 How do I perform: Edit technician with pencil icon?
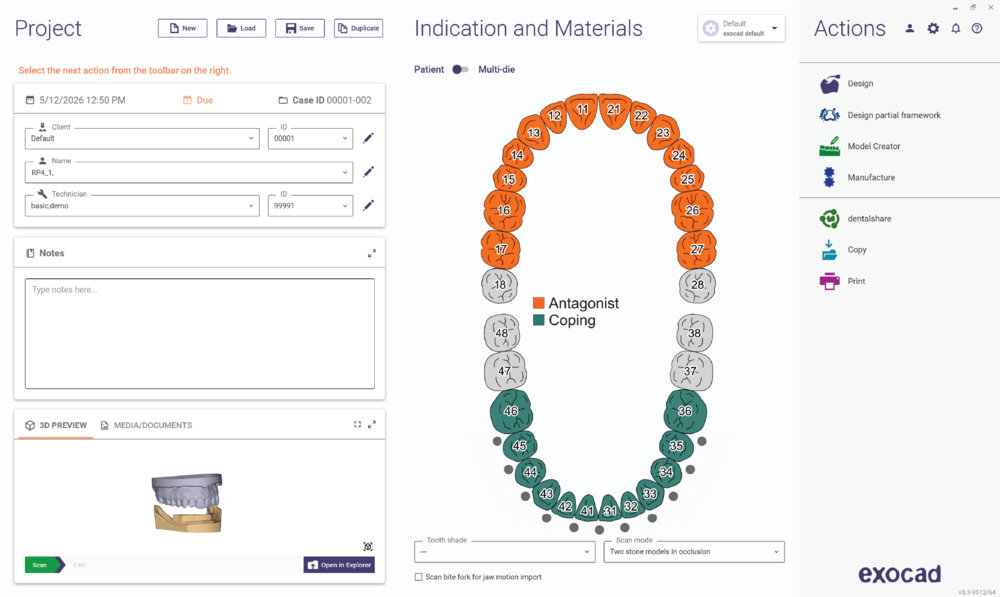[368, 205]
